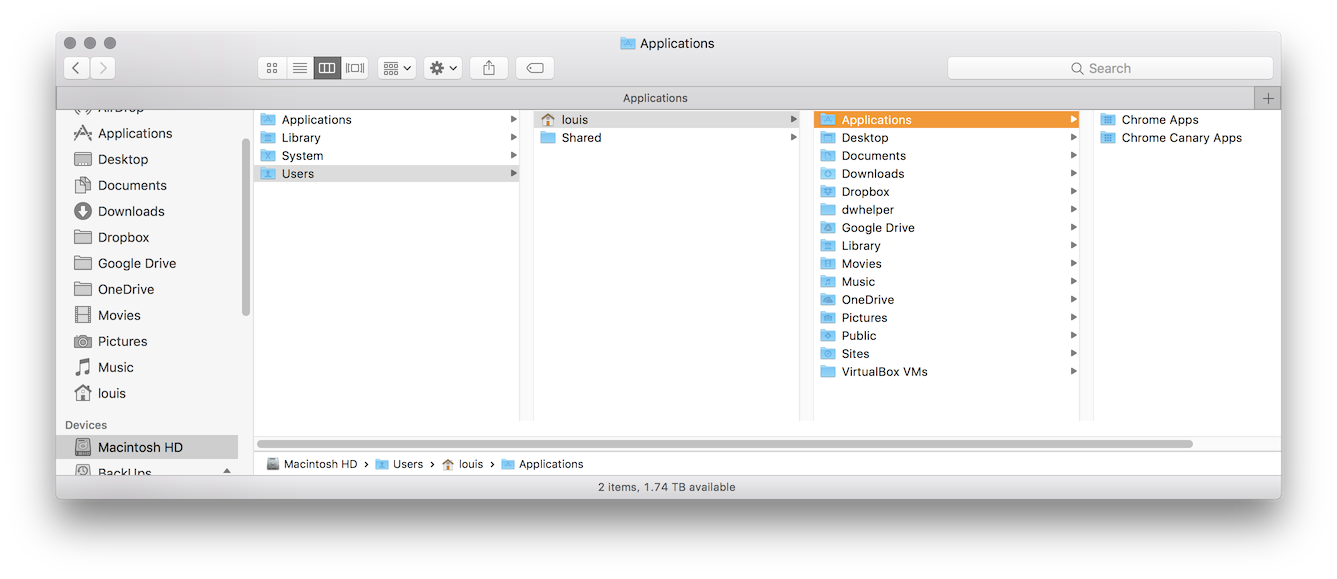Open the Action gear menu

[443, 68]
